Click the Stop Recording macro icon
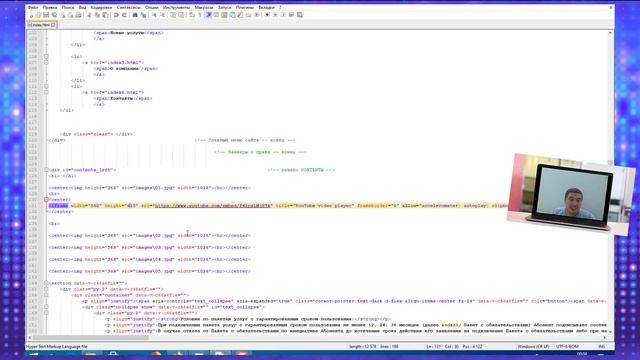The width and height of the screenshot is (640, 360). [x=275, y=15]
